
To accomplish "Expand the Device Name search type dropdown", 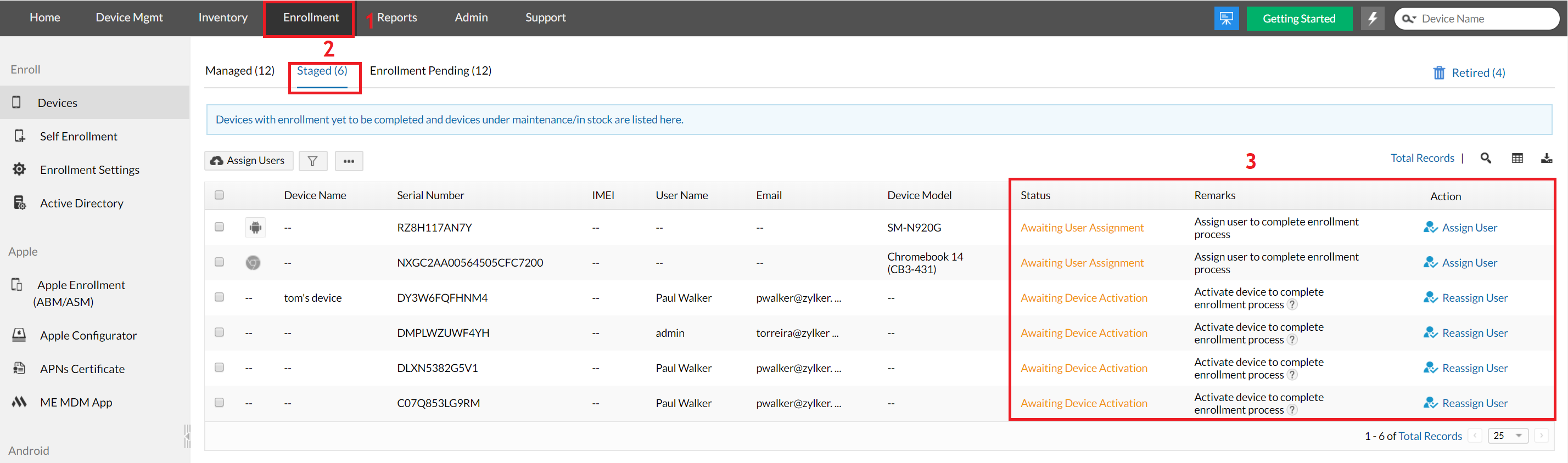I will [x=1409, y=19].
